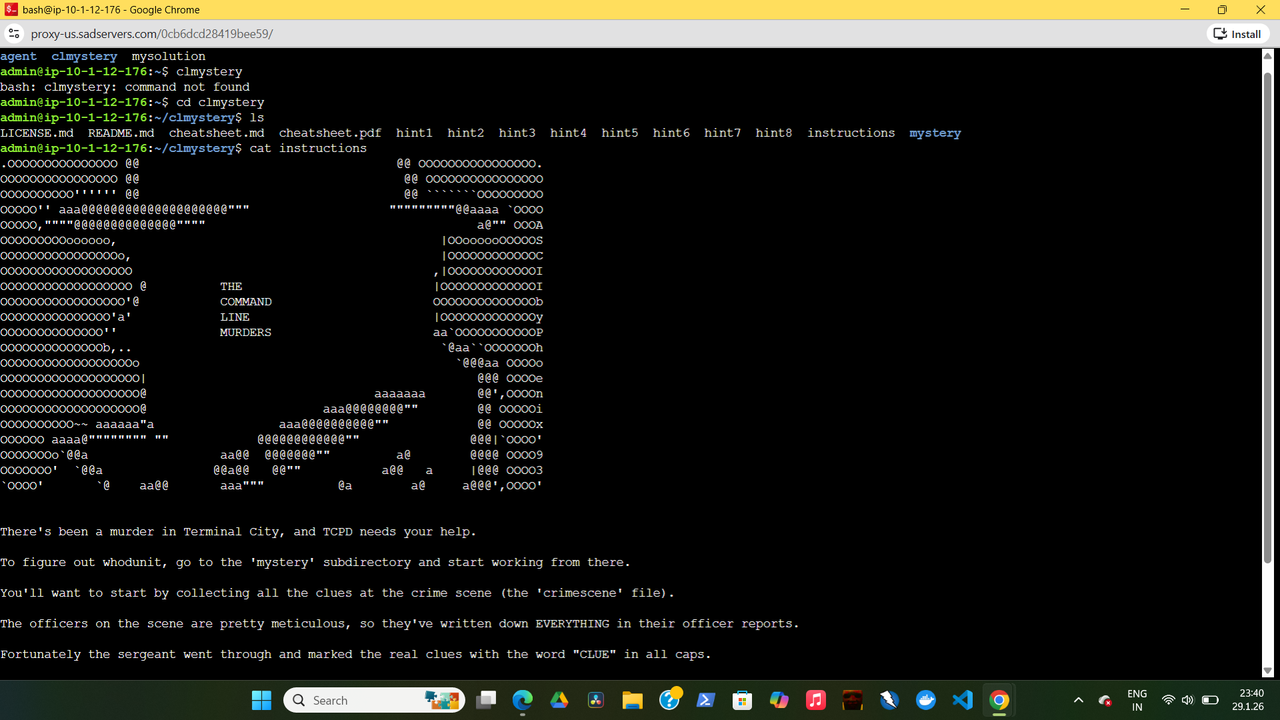The width and height of the screenshot is (1280, 720).
Task: Open Copilot from the taskbar
Action: (779, 700)
